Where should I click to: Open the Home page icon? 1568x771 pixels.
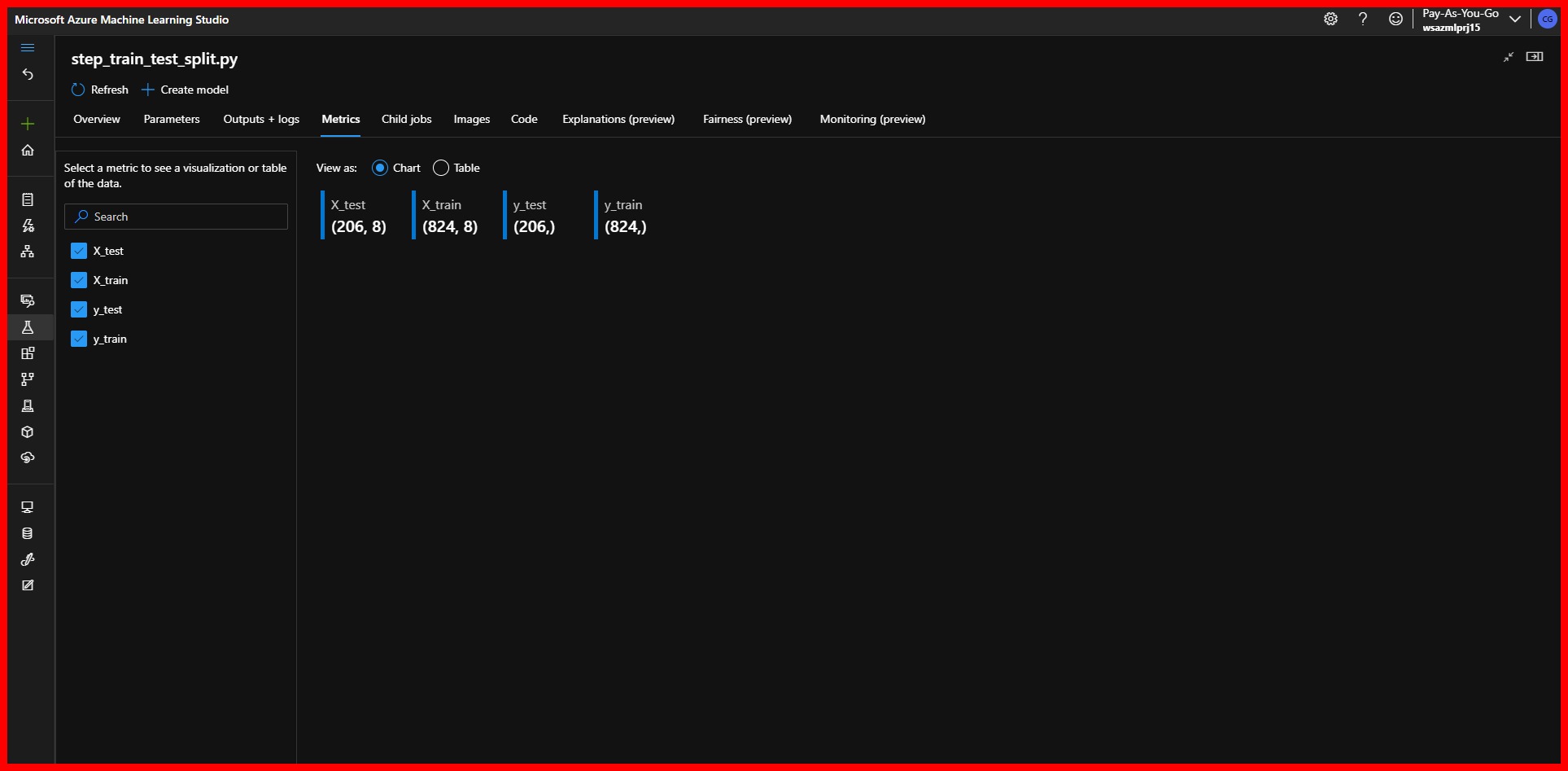(x=28, y=151)
